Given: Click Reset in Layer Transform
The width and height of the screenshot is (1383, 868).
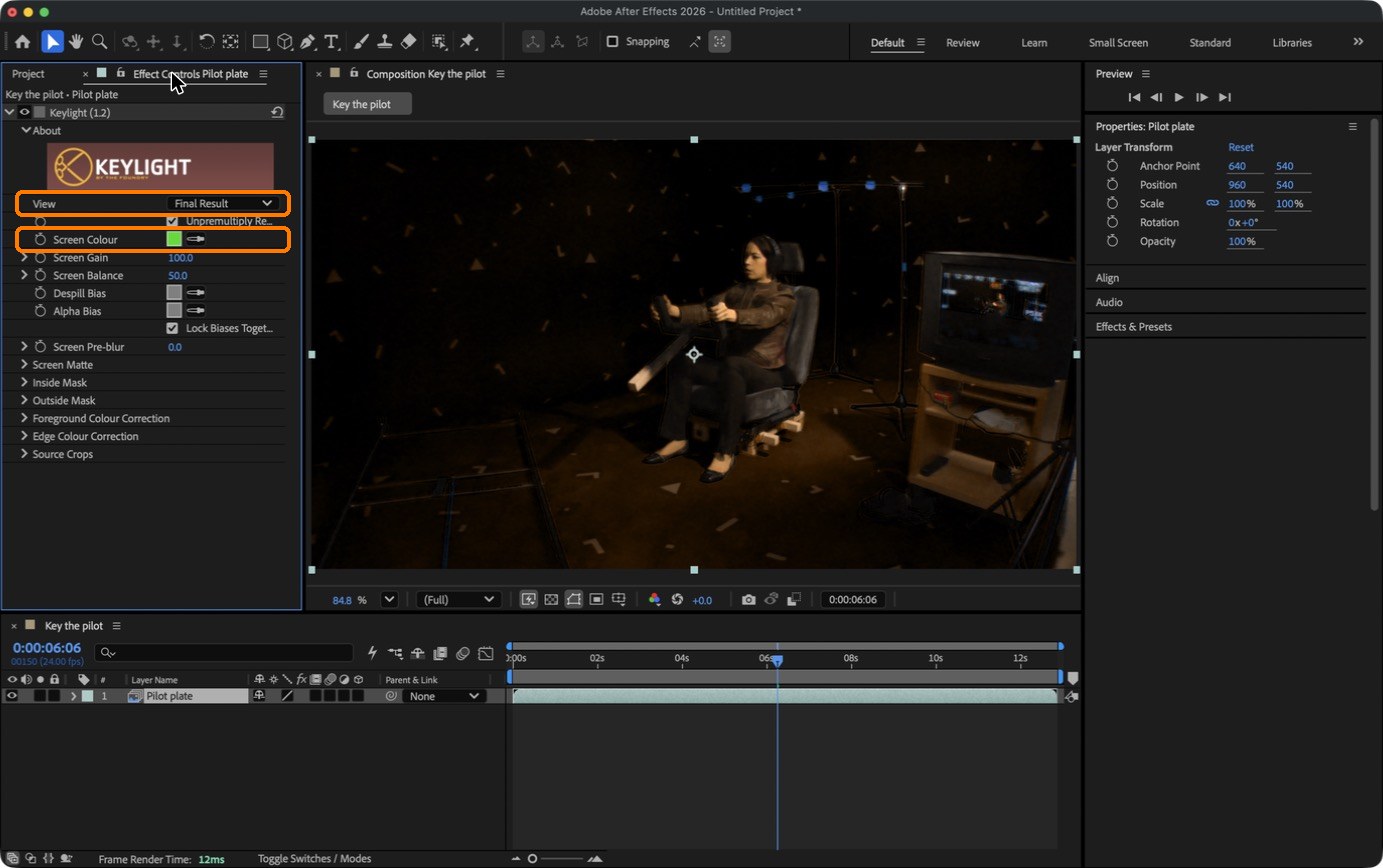Looking at the screenshot, I should tap(1240, 147).
